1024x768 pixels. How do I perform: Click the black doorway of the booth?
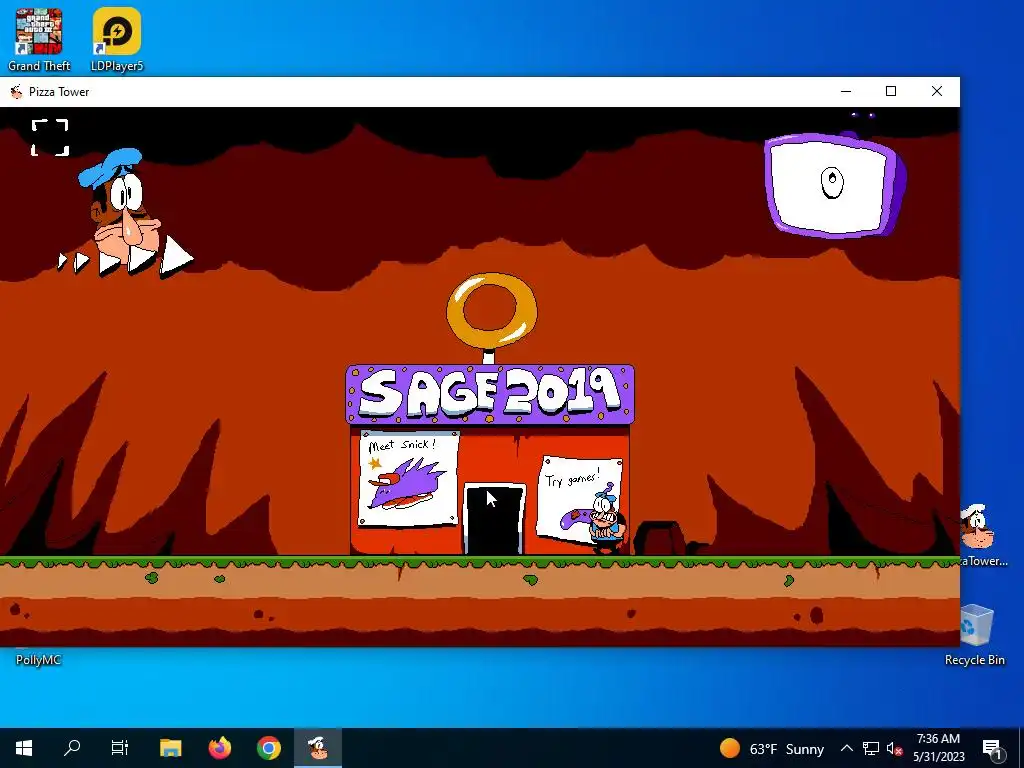point(494,519)
